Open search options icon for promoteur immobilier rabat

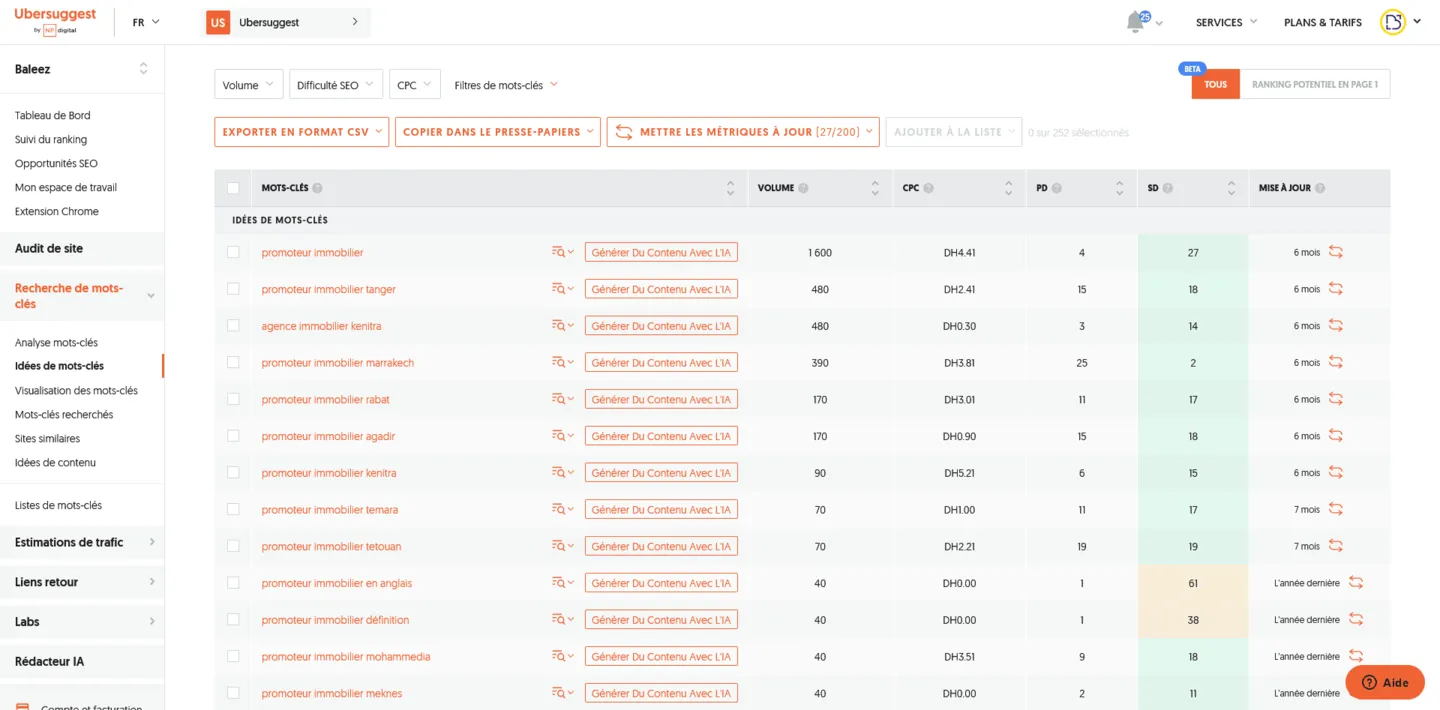[x=563, y=399]
